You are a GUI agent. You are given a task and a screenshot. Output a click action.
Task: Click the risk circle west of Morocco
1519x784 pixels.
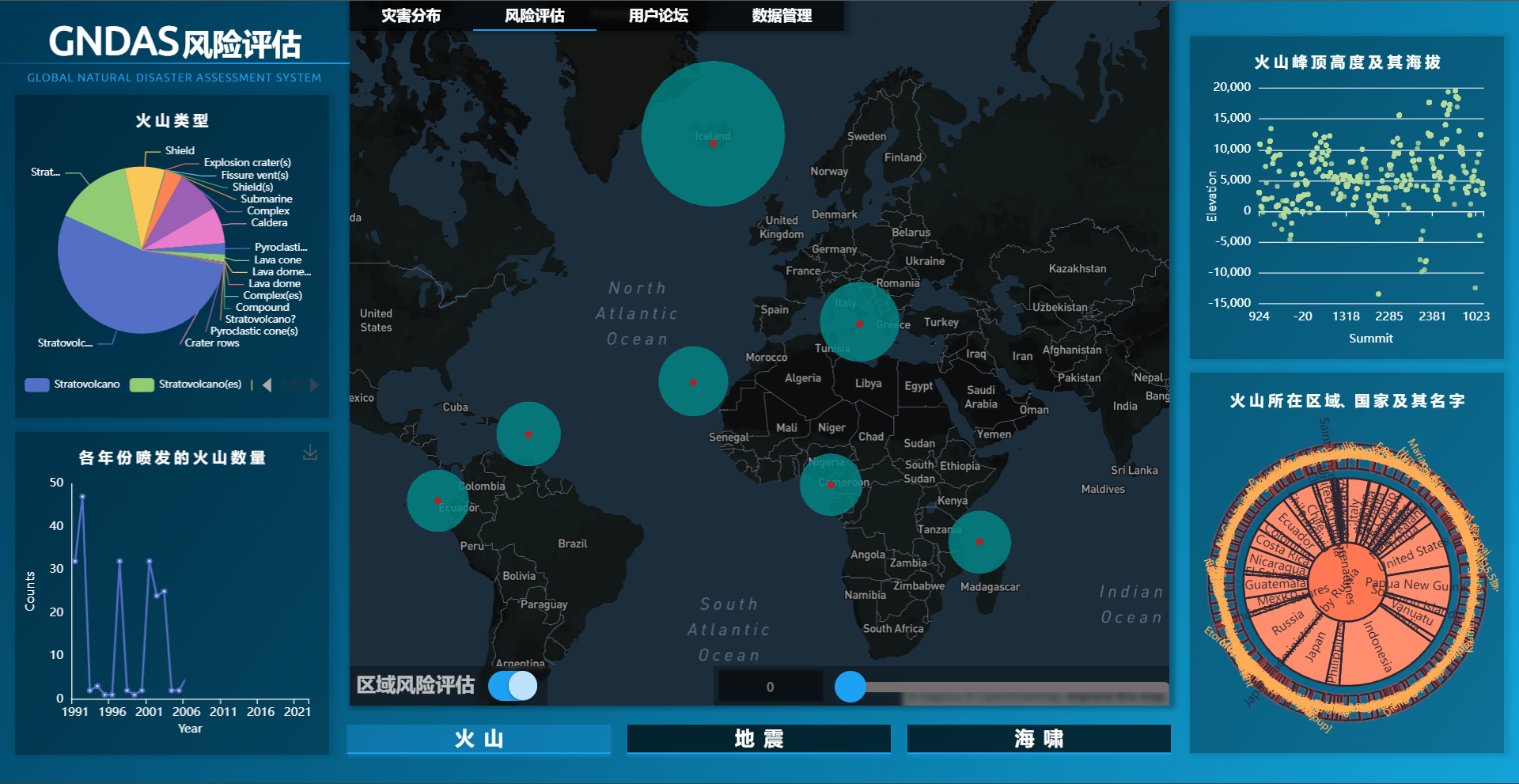coord(693,381)
